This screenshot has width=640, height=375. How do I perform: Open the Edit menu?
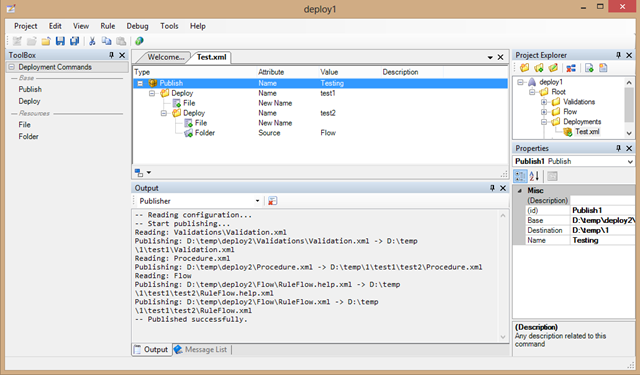click(55, 26)
